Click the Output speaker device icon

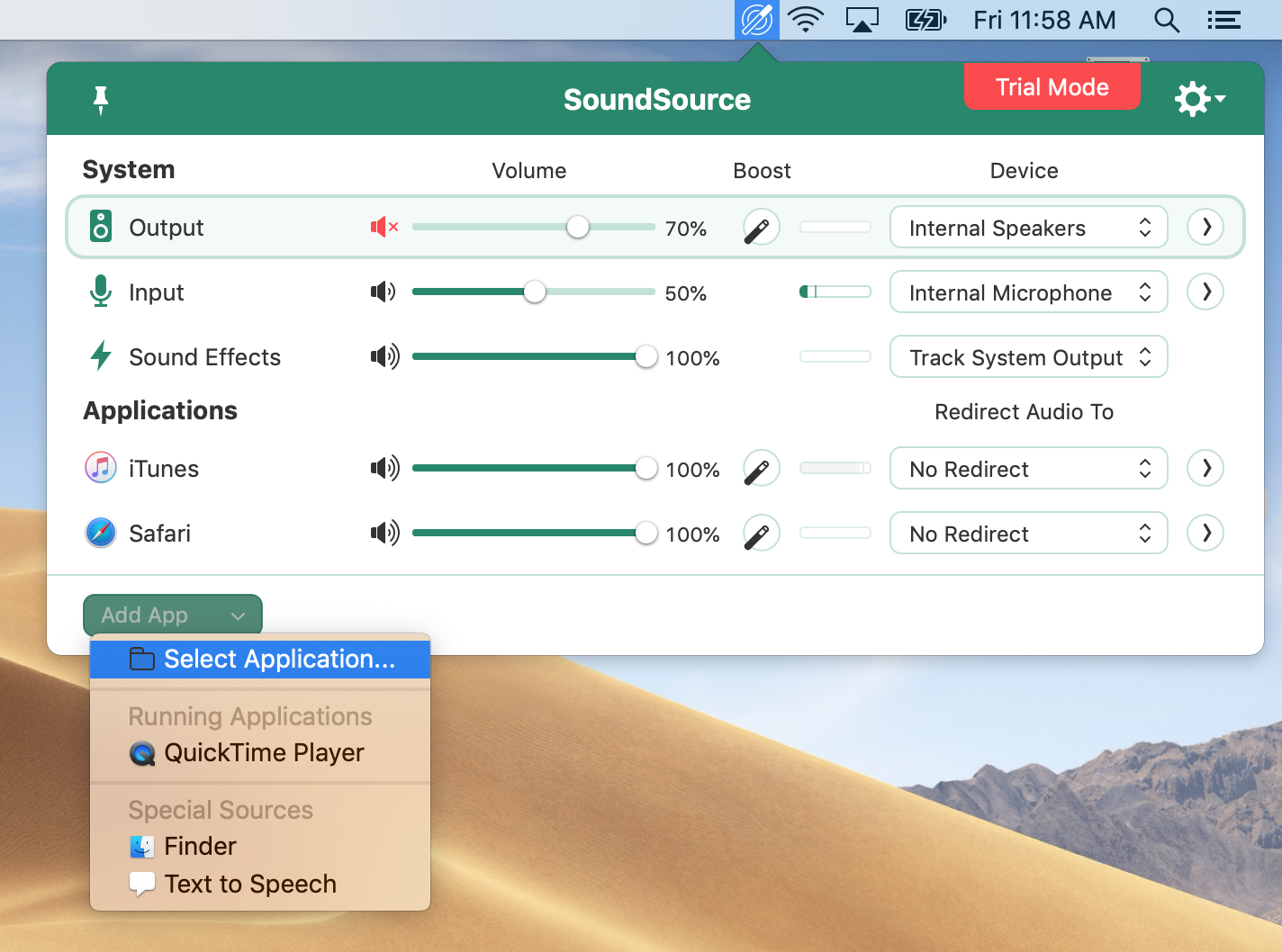[x=101, y=228]
